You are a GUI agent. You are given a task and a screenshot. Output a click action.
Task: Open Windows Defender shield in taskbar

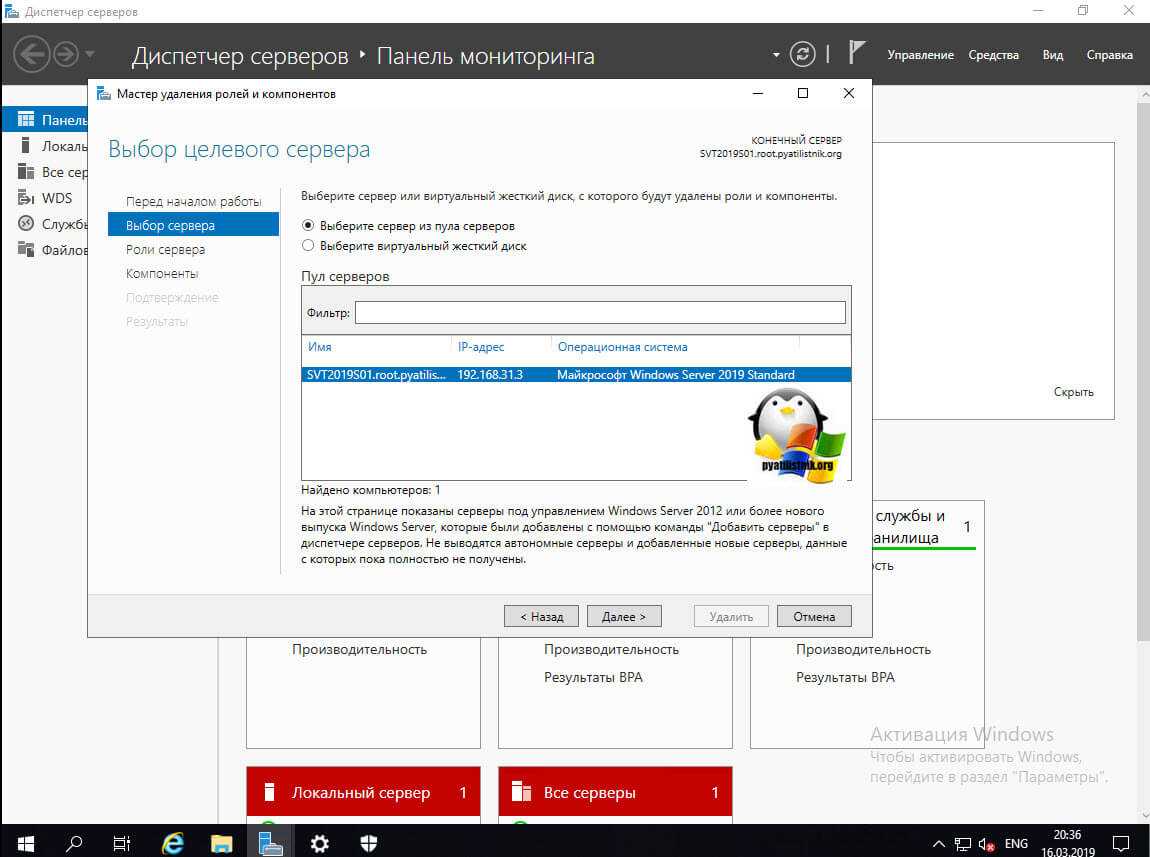(x=368, y=843)
